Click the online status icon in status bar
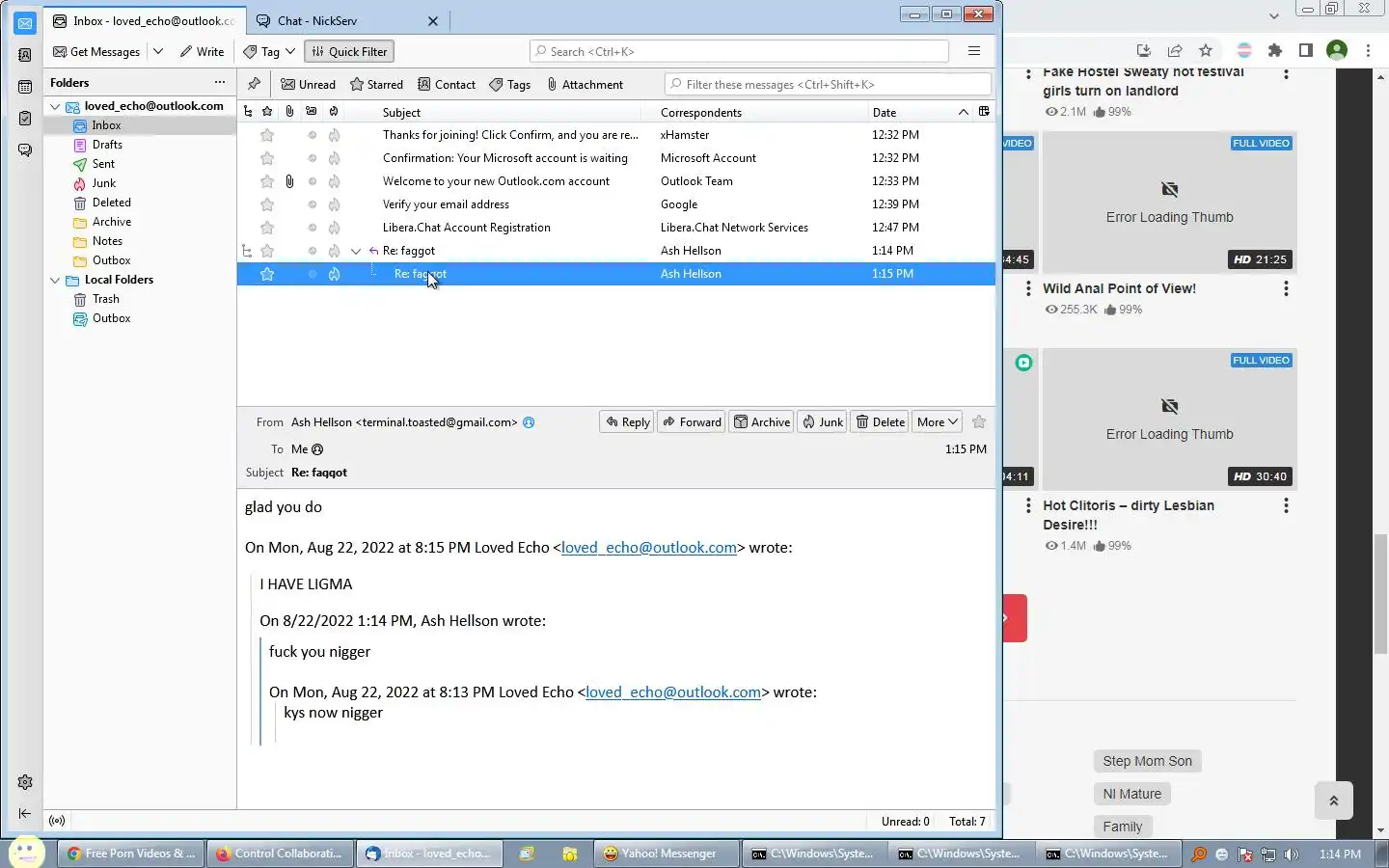This screenshot has width=1389, height=868. 57,821
